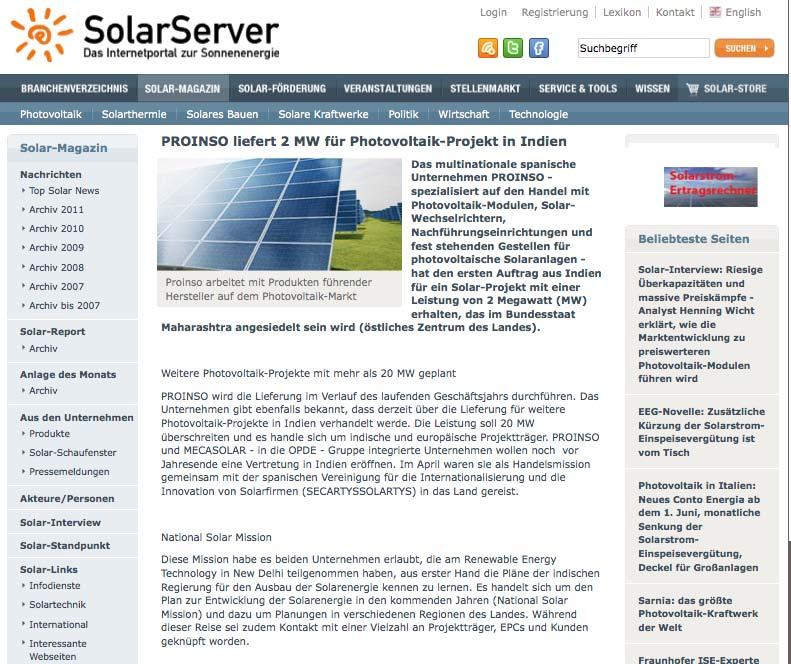Viewport: 791px width, 664px height.
Task: Open Archiv under Solar-Report
Action: [x=43, y=349]
